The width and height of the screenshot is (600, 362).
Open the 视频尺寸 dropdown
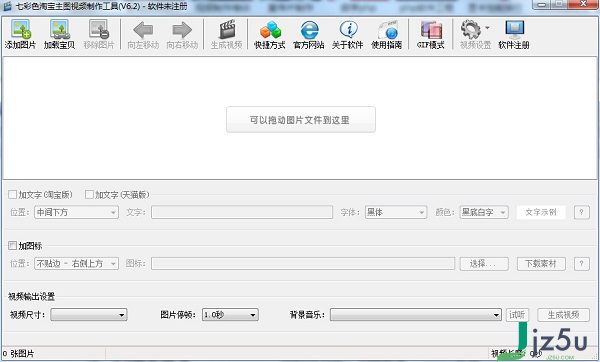pos(89,315)
